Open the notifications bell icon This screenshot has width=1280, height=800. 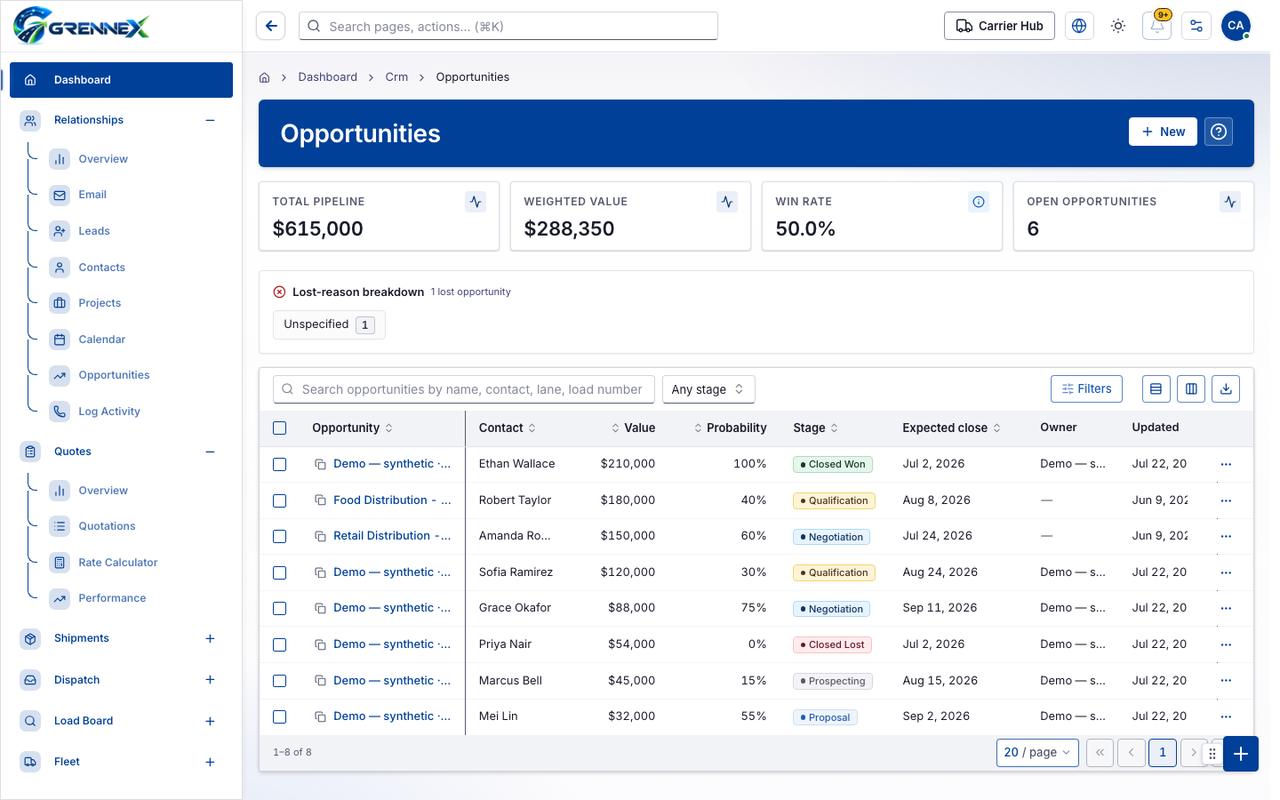pos(1157,26)
